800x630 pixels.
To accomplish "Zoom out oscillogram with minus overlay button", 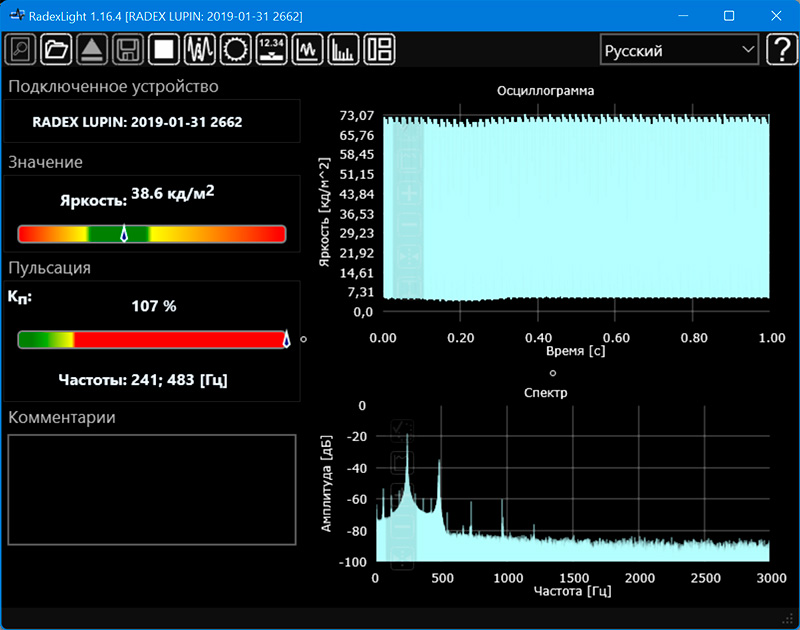I will 407,224.
